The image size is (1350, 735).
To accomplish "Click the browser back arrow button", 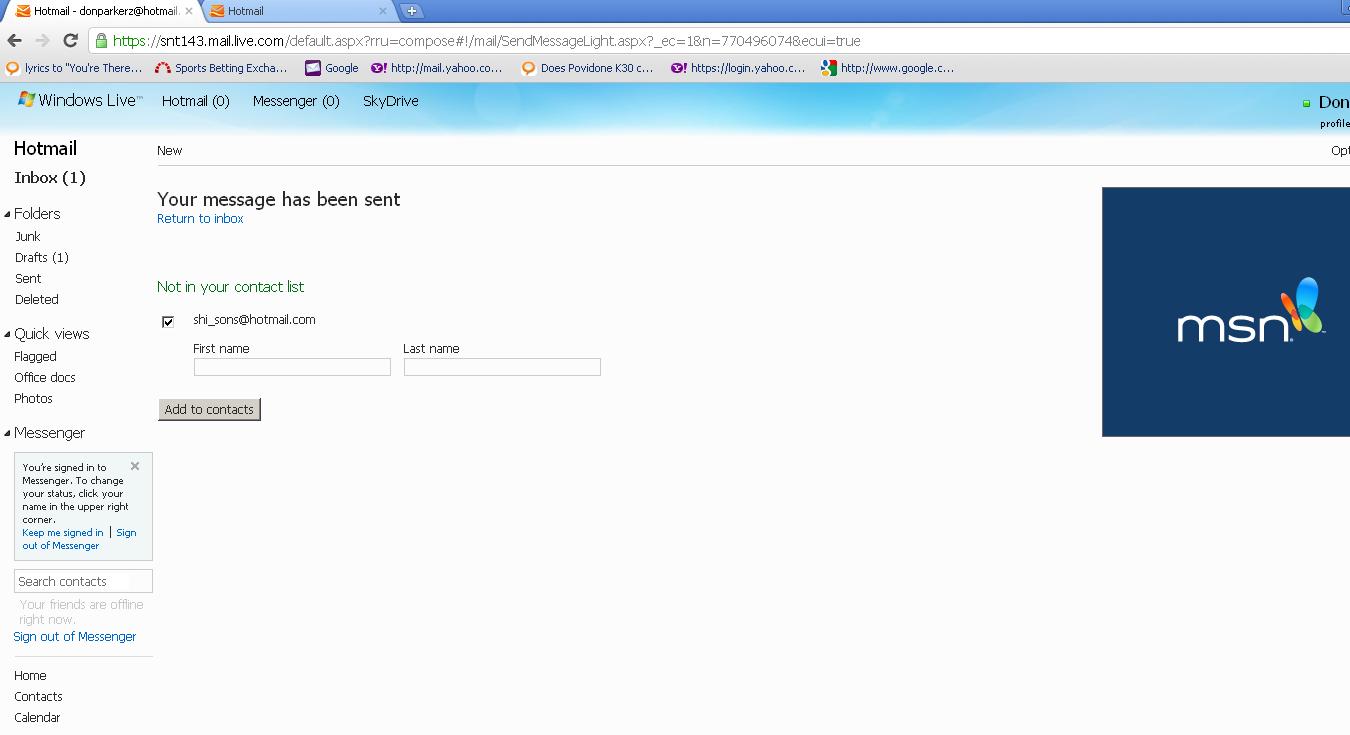I will point(14,41).
